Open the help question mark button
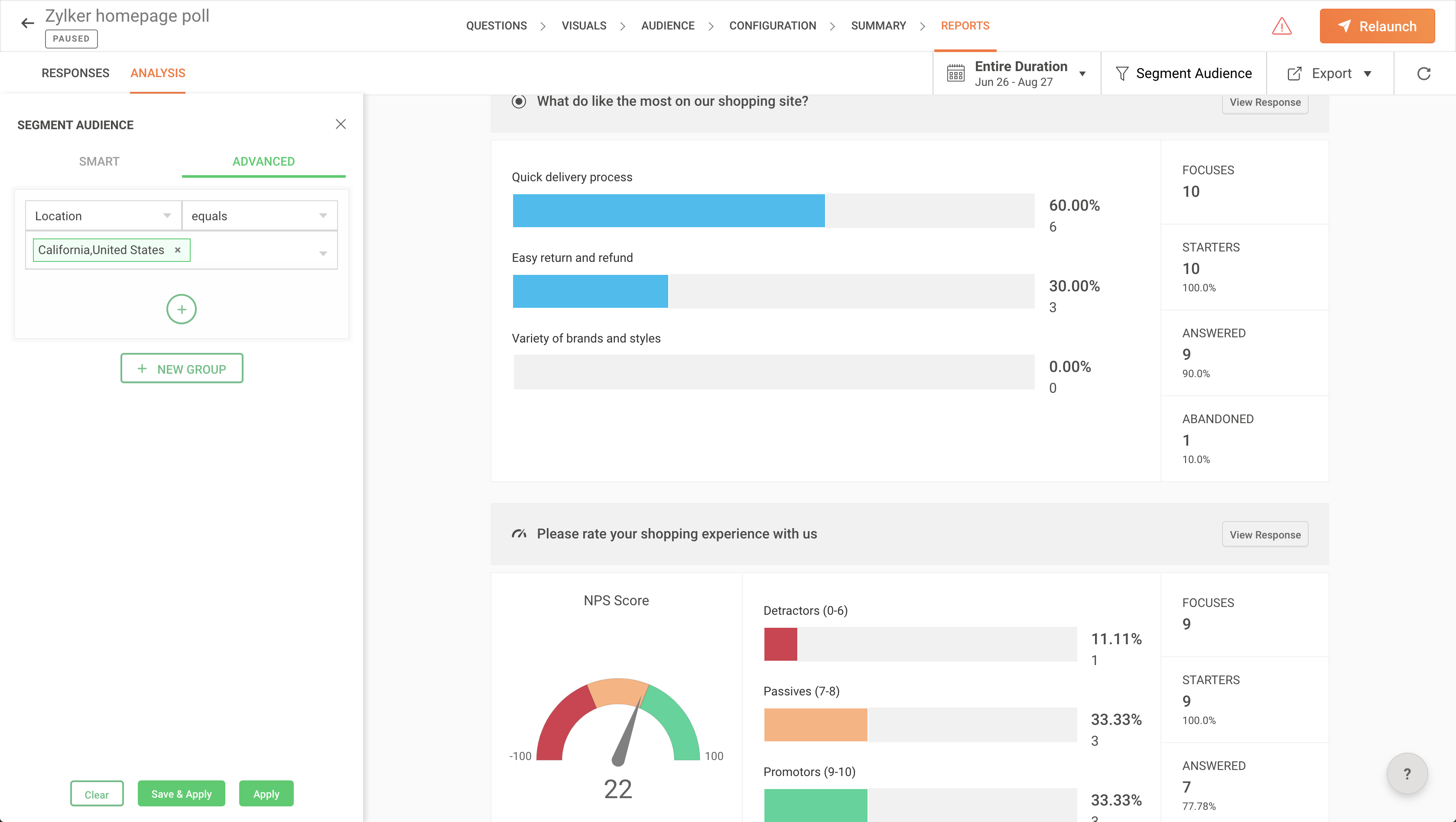This screenshot has height=822, width=1456. [x=1407, y=773]
